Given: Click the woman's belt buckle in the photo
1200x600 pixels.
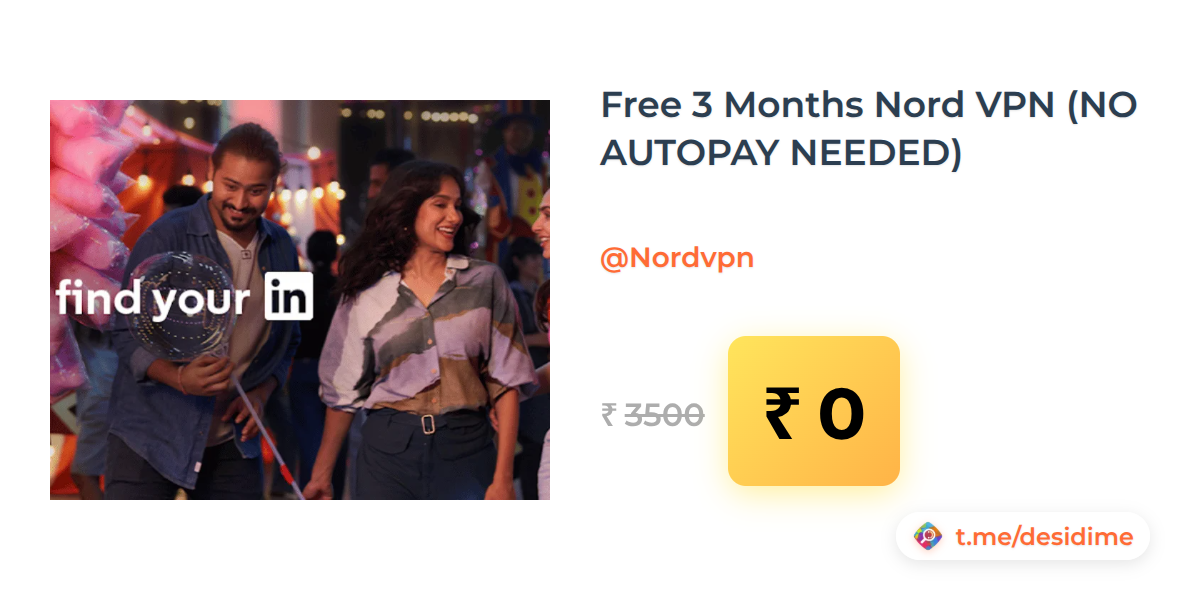Looking at the screenshot, I should point(428,423).
